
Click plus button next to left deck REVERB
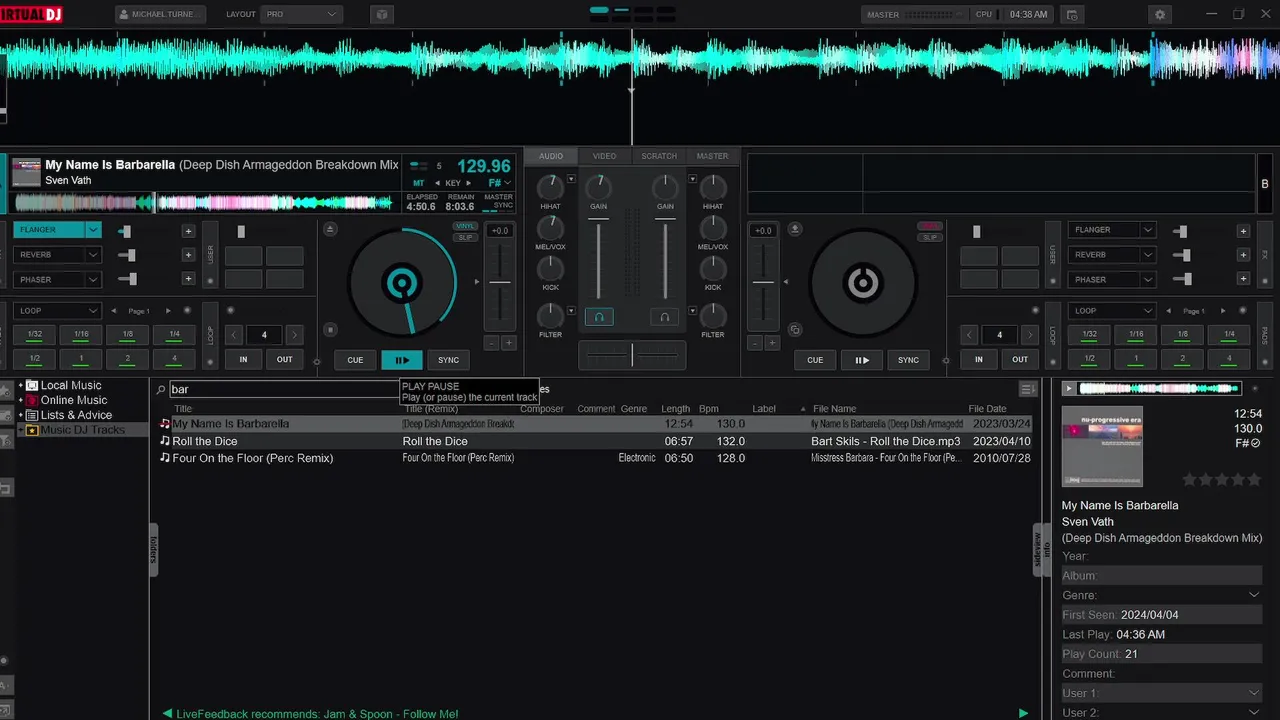[x=188, y=255]
